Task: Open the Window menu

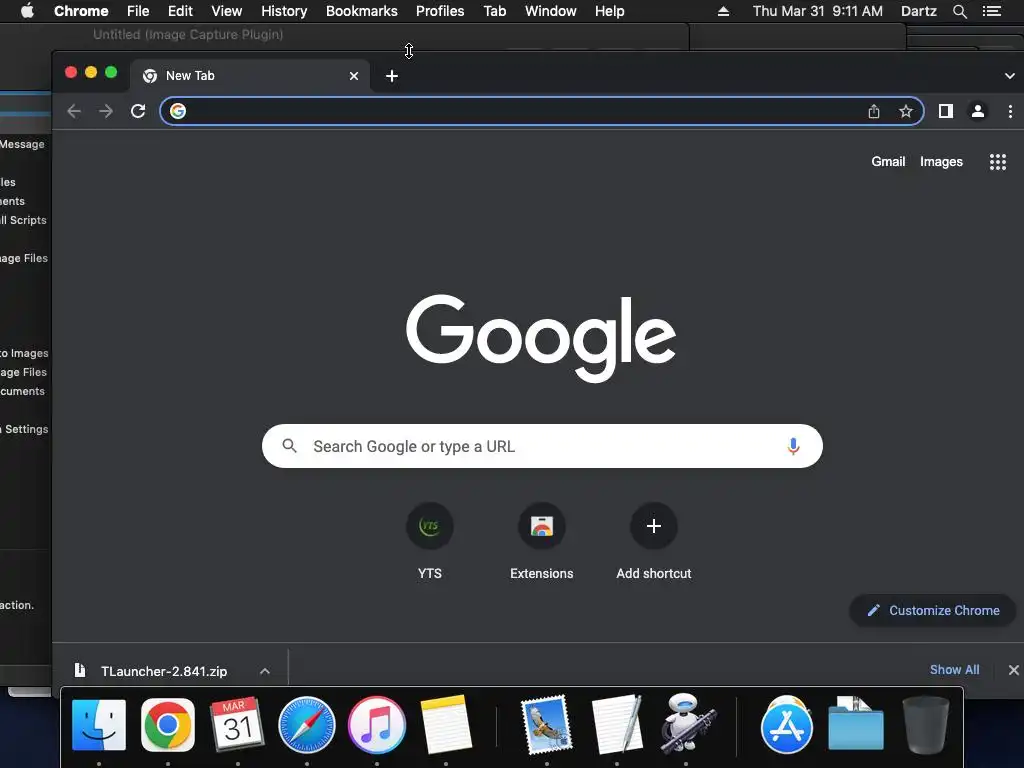Action: click(551, 11)
